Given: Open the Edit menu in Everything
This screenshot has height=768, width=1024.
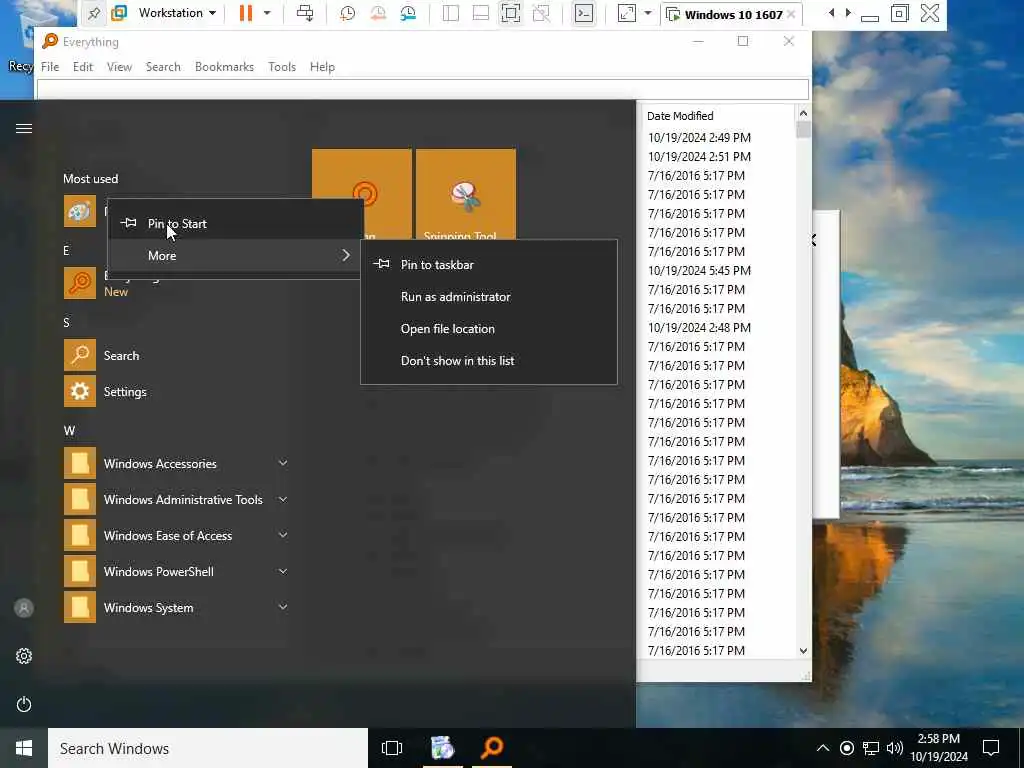Looking at the screenshot, I should click(83, 67).
